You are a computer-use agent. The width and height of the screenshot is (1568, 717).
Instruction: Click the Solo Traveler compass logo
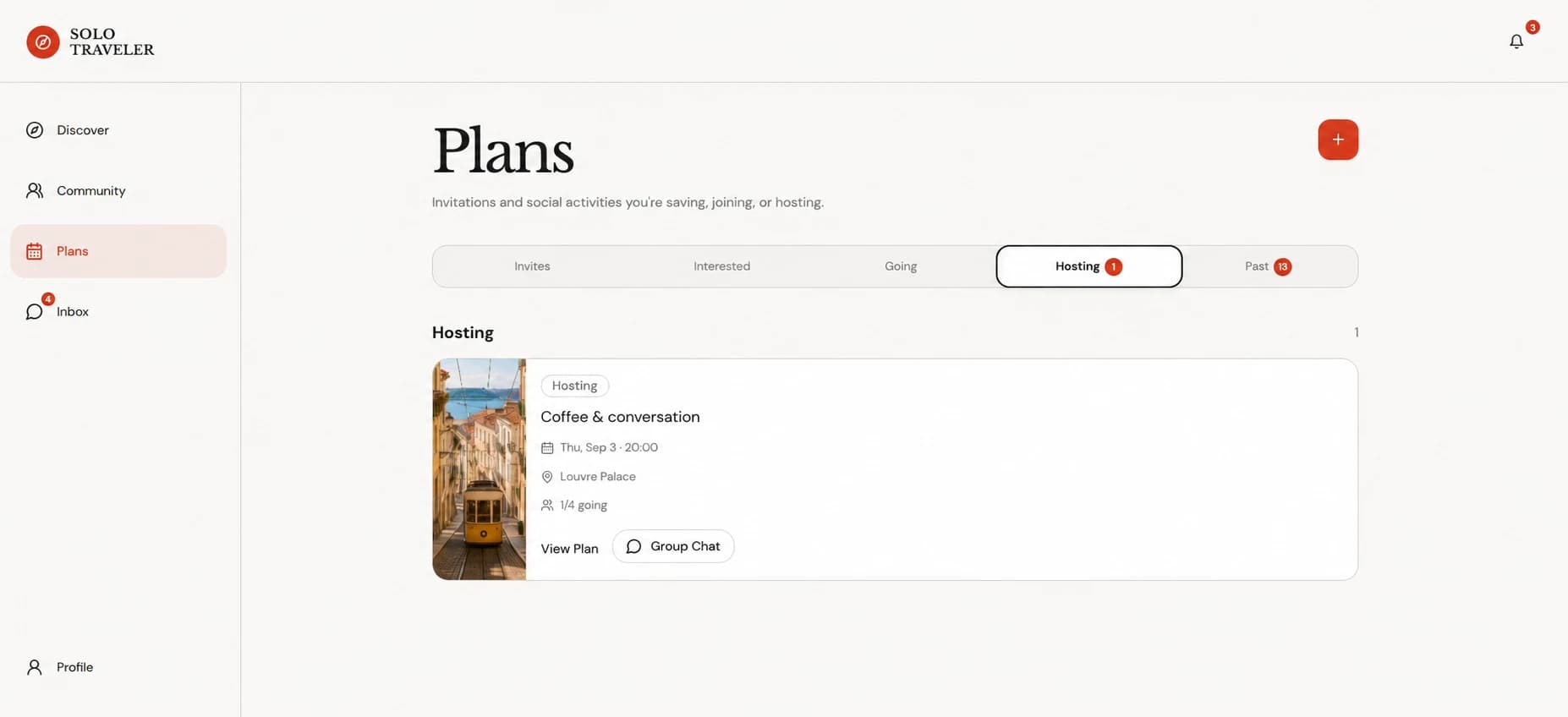click(x=43, y=41)
